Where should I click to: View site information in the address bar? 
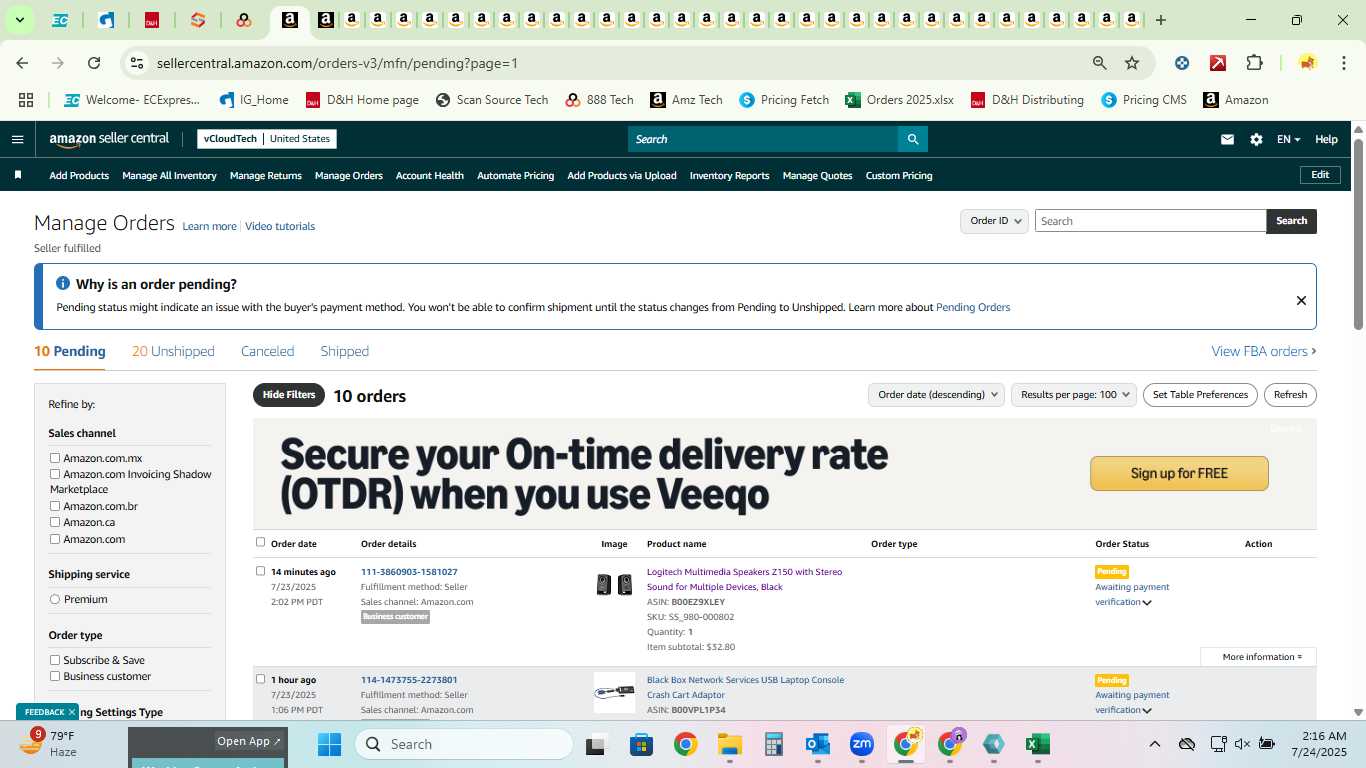pos(137,63)
